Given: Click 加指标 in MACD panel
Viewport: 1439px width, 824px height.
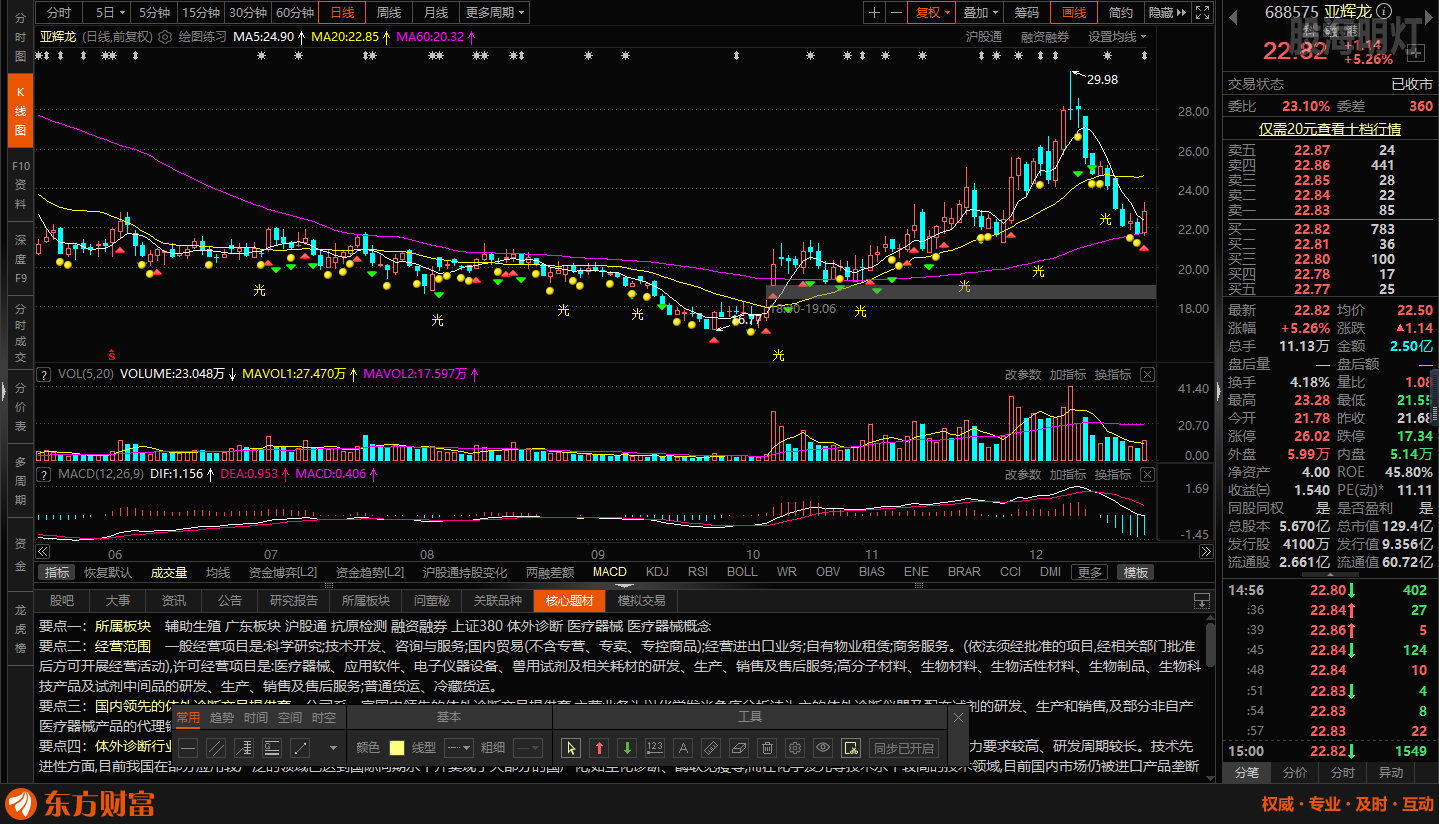Looking at the screenshot, I should click(x=1067, y=474).
